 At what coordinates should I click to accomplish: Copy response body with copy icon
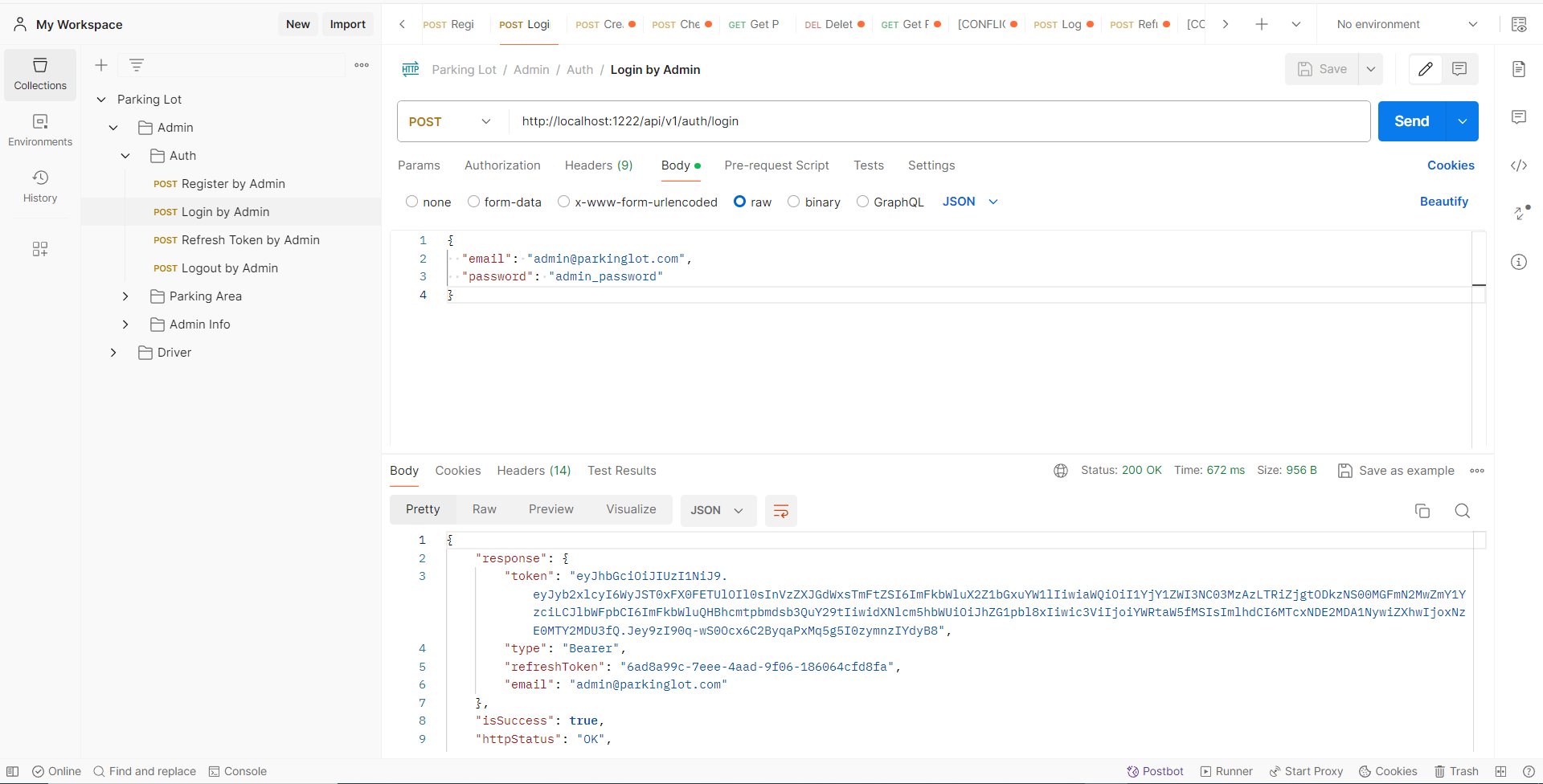point(1422,511)
